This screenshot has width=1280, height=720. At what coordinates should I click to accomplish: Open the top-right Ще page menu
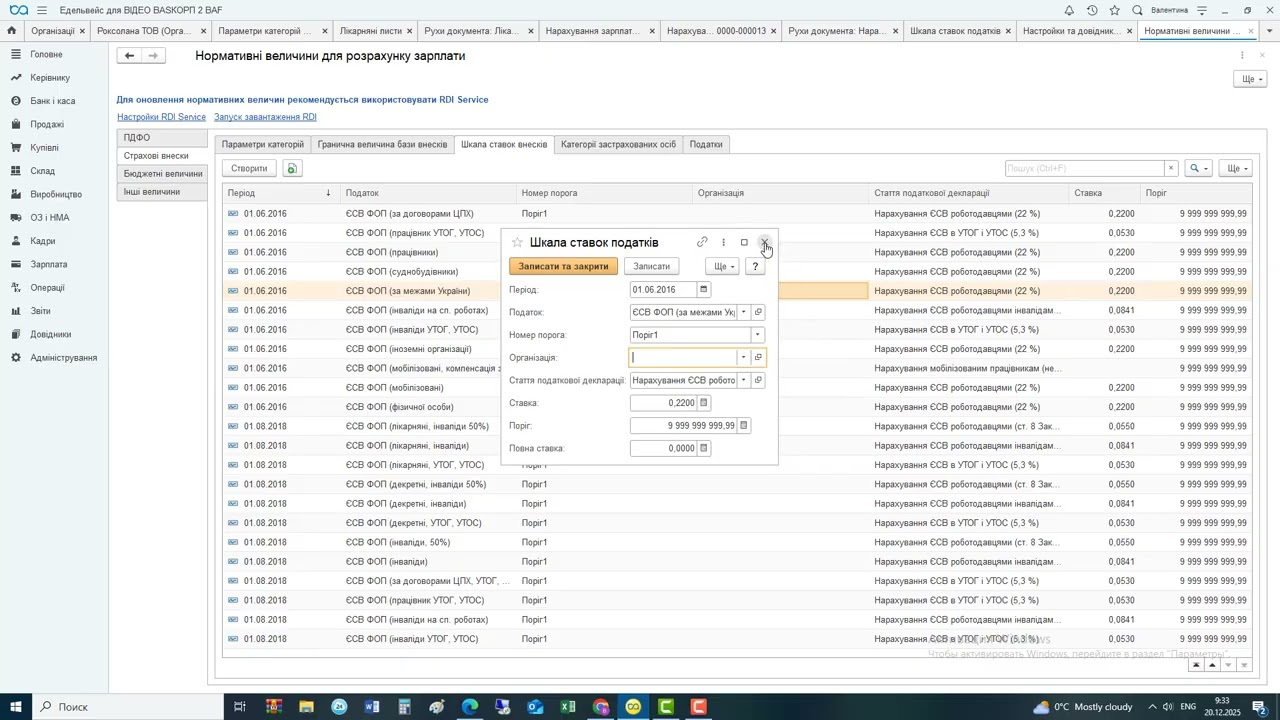pos(1251,79)
